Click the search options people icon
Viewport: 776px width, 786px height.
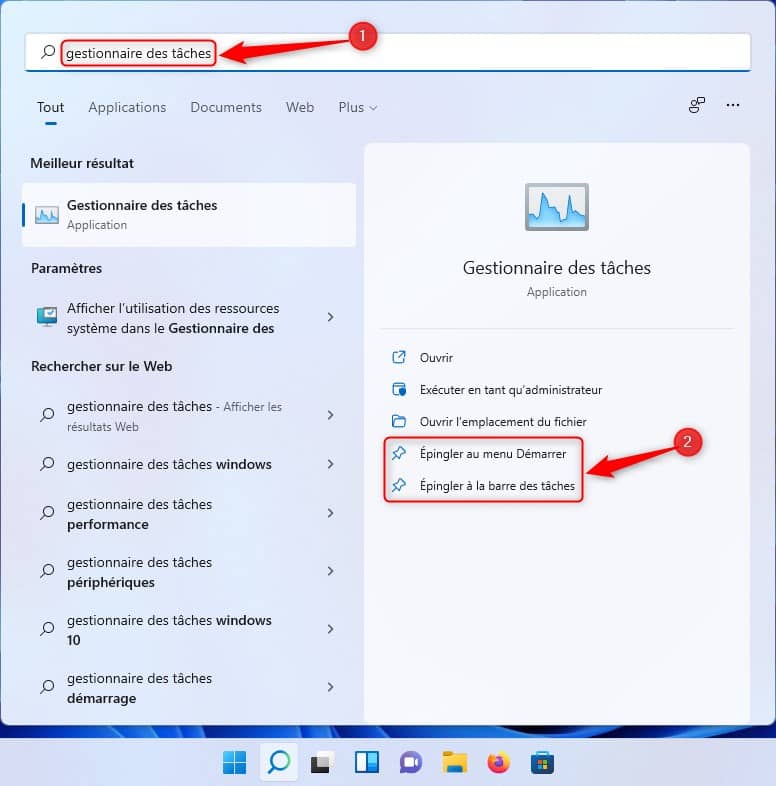pyautogui.click(x=697, y=105)
